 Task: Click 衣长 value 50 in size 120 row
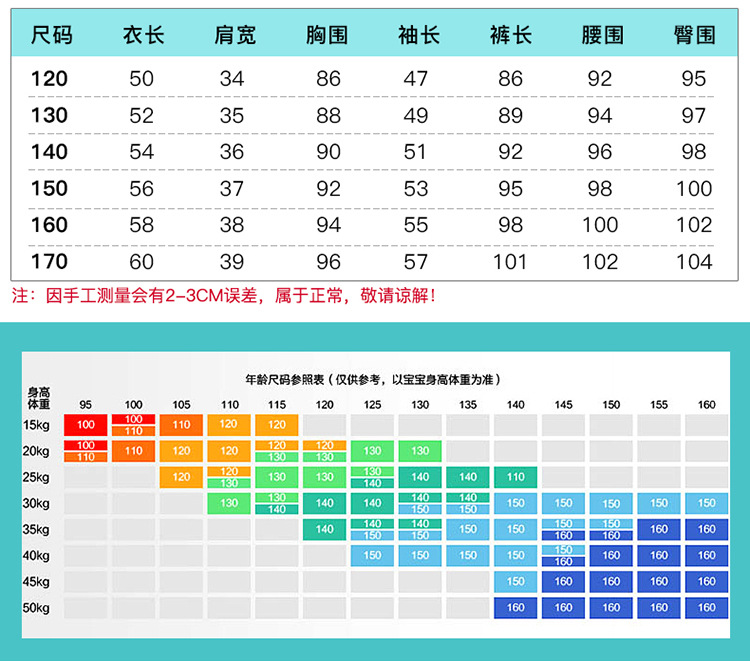[x=142, y=79]
